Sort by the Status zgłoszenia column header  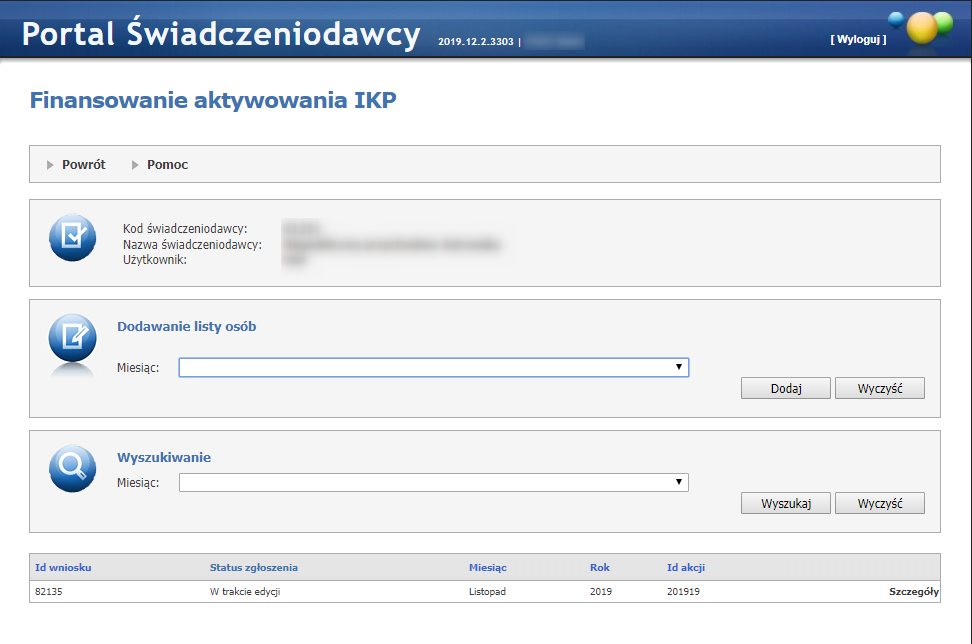(x=253, y=568)
